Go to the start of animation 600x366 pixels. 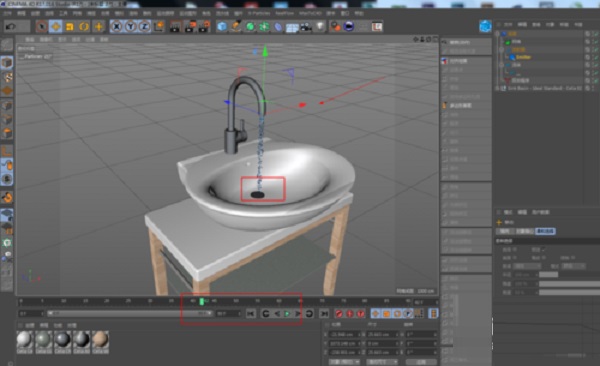pyautogui.click(x=251, y=314)
